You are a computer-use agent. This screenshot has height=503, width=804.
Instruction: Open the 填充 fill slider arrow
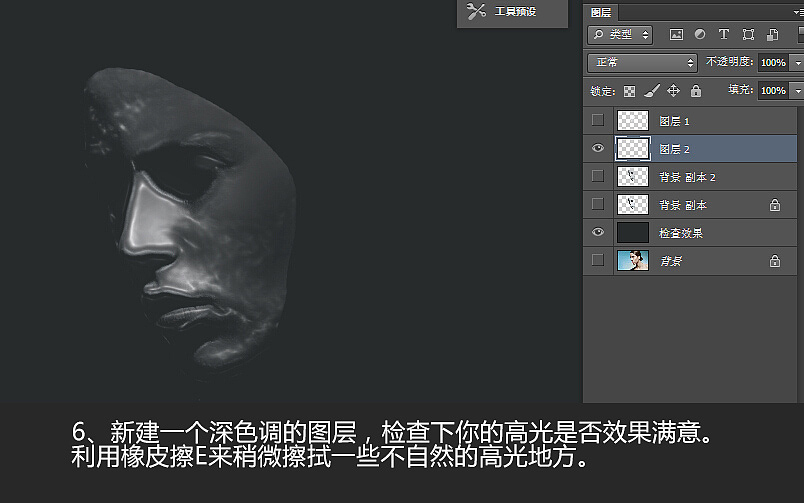797,91
